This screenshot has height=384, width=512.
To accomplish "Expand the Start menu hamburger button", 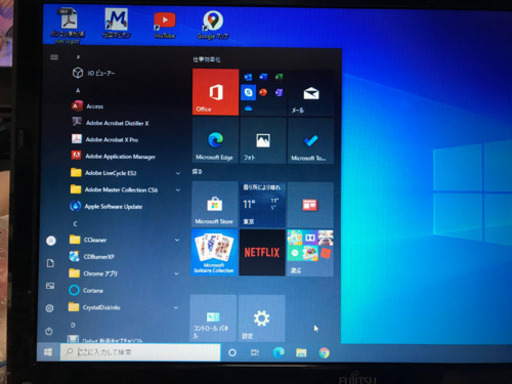I will [54, 57].
